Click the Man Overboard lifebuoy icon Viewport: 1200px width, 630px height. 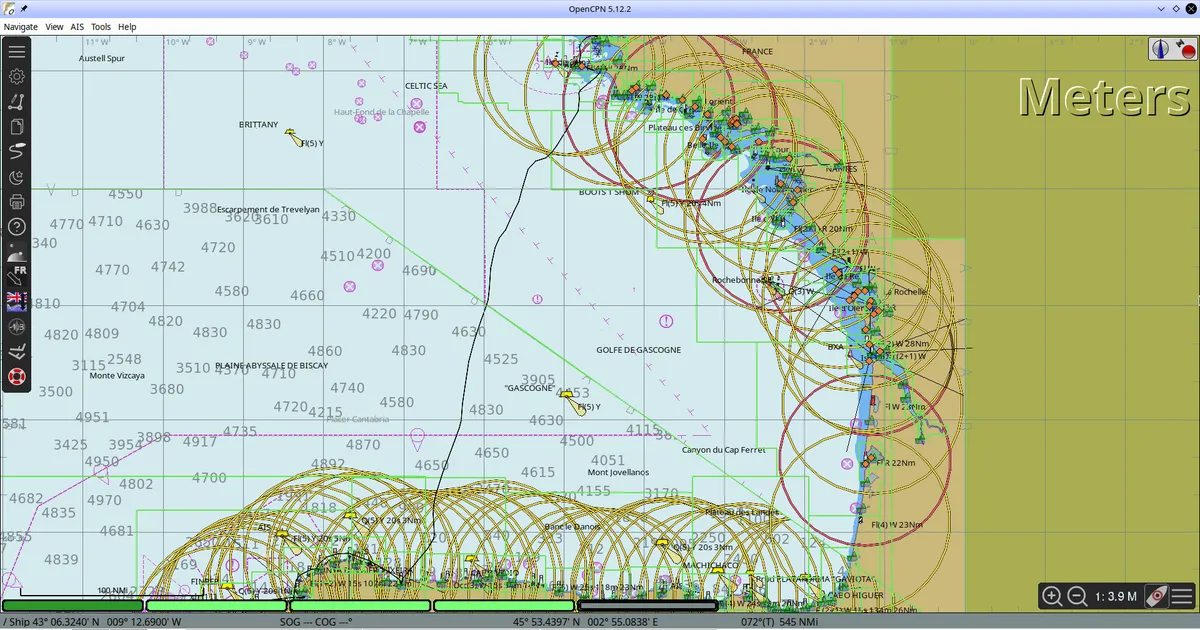point(17,377)
